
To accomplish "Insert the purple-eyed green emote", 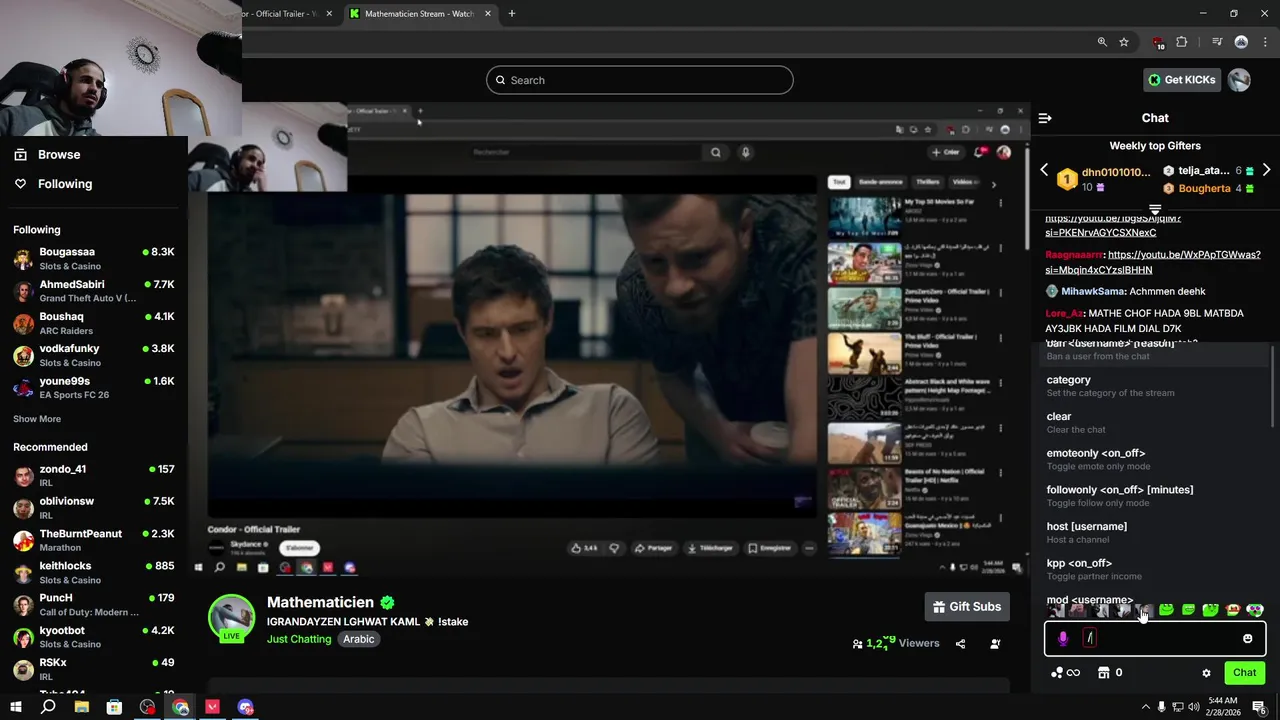I will 1255,609.
